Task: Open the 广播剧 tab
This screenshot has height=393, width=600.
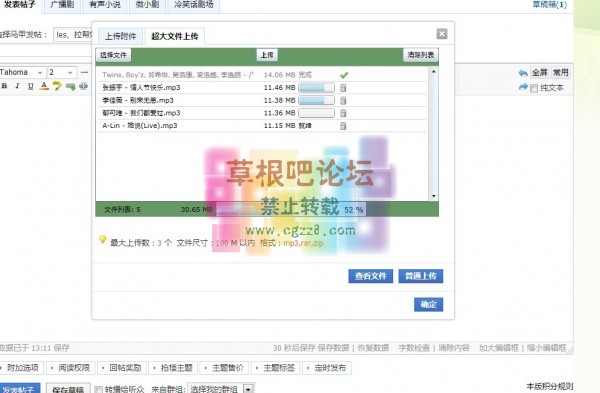Action: (62, 5)
